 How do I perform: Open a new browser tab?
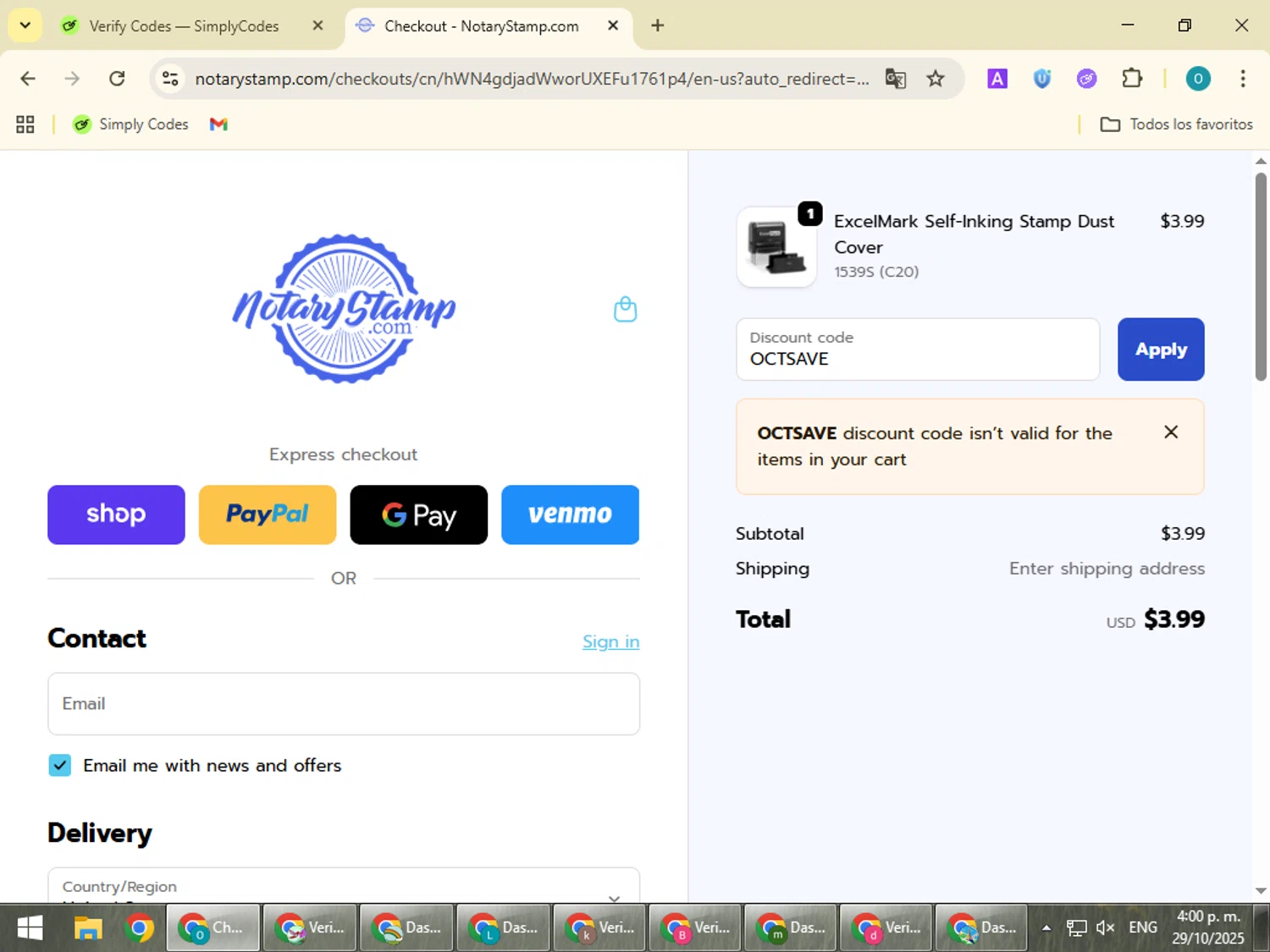click(x=657, y=25)
